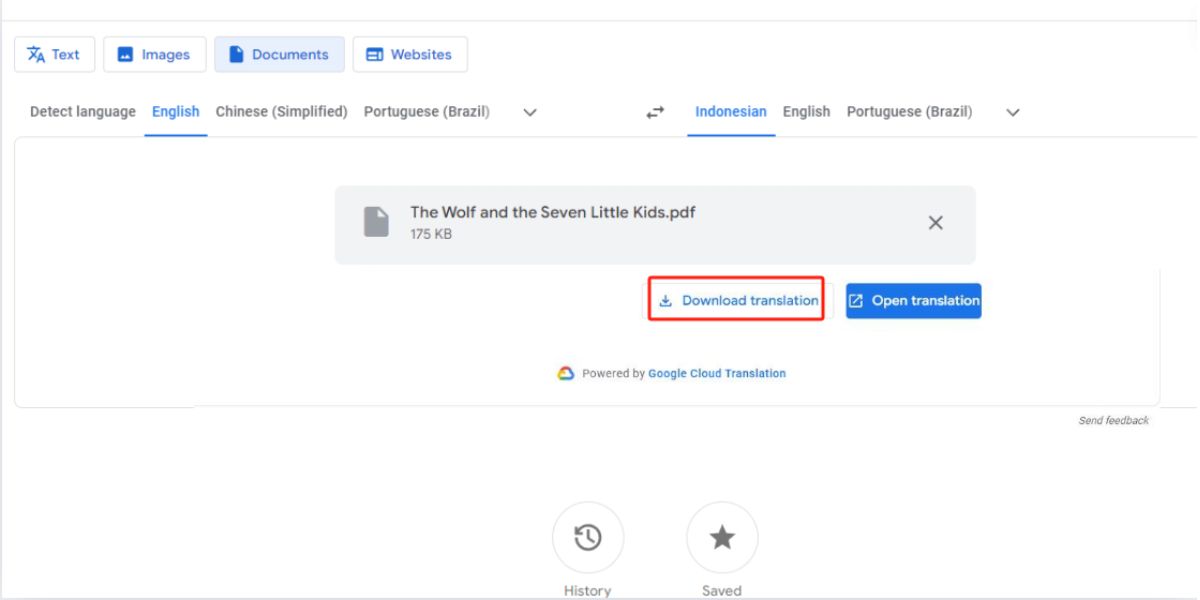This screenshot has height=600, width=1200.
Task: Click the Open translation button
Action: click(x=912, y=300)
